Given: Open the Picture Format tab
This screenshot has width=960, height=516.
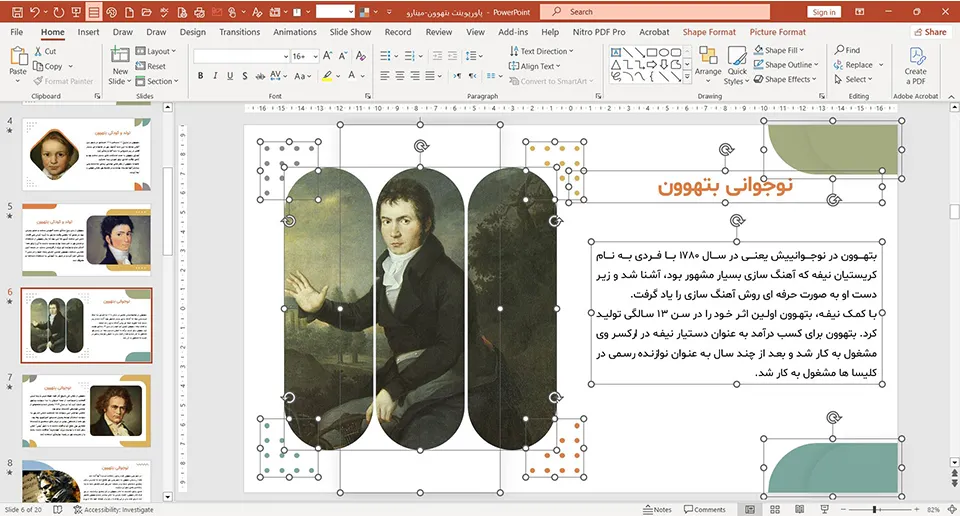Looking at the screenshot, I should (778, 32).
